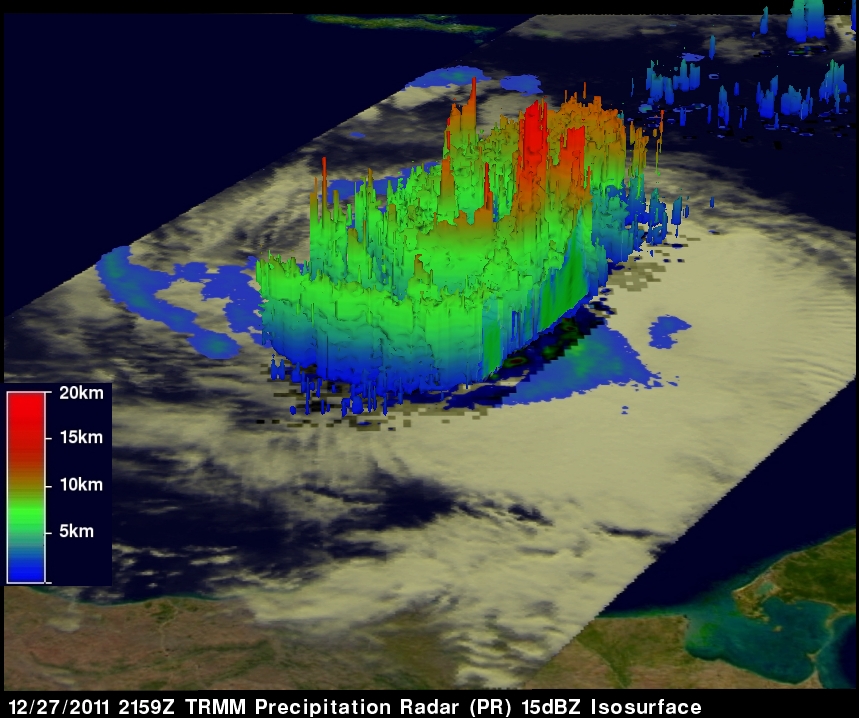
Task: Click the caption text '15dBZ Isosurface'
Action: coord(611,706)
